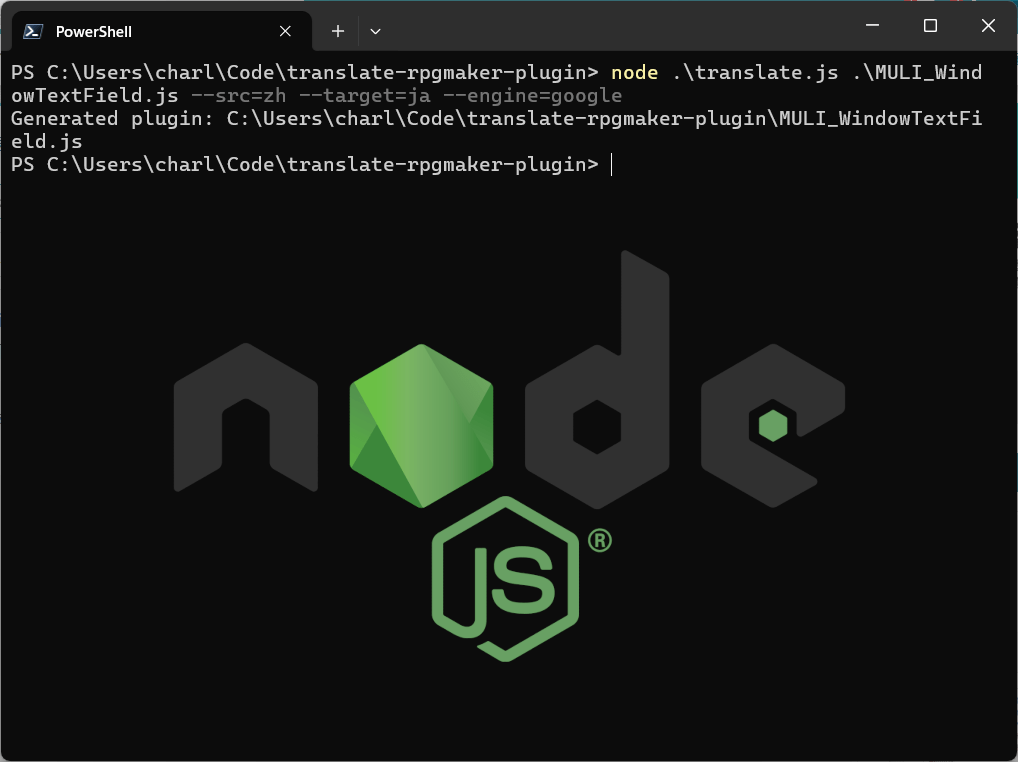Close the PowerShell tab
Viewport: 1018px width, 762px height.
coord(285,31)
